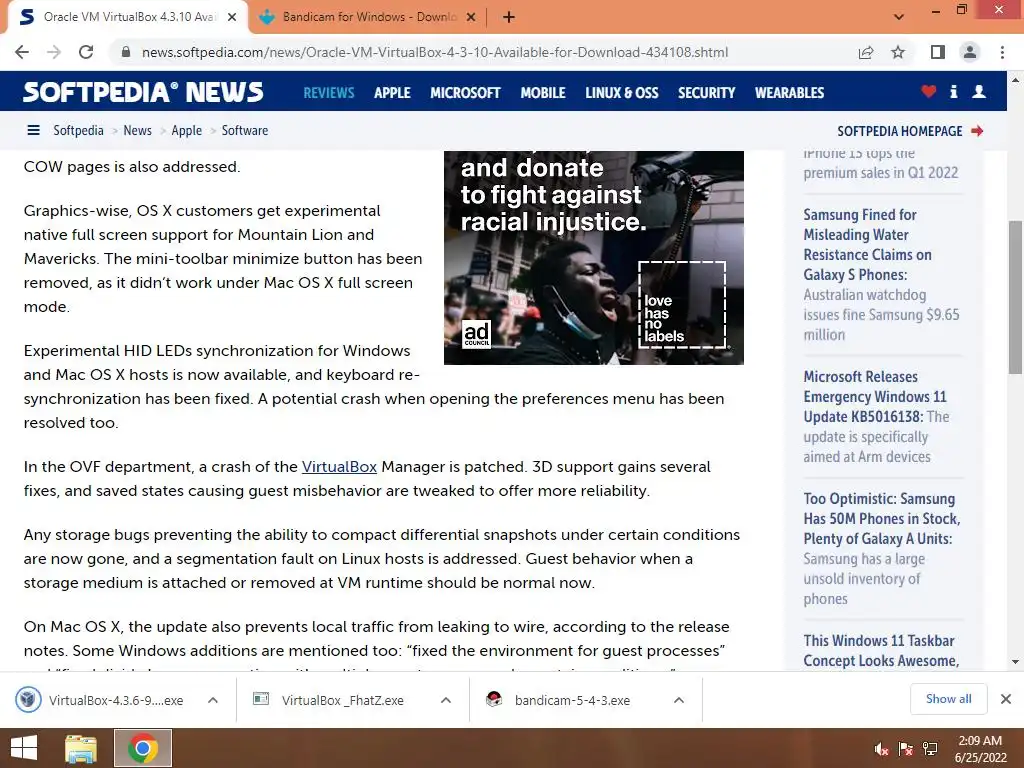Expand options for VirtualBox _FhatZ.exe download
1024x768 pixels.
[446, 700]
